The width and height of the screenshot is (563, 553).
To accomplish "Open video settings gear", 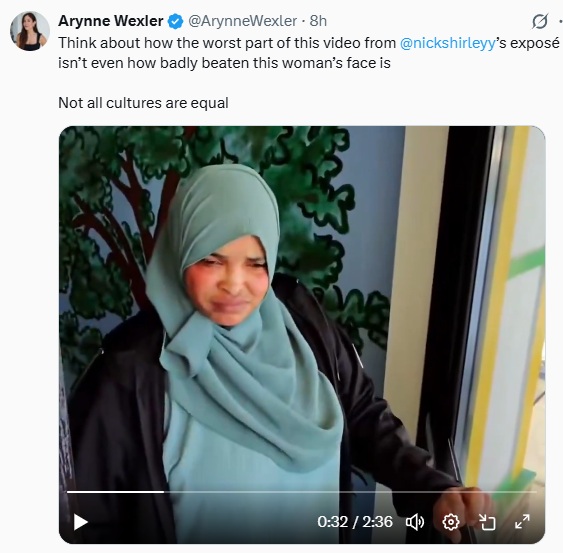I will tap(451, 522).
